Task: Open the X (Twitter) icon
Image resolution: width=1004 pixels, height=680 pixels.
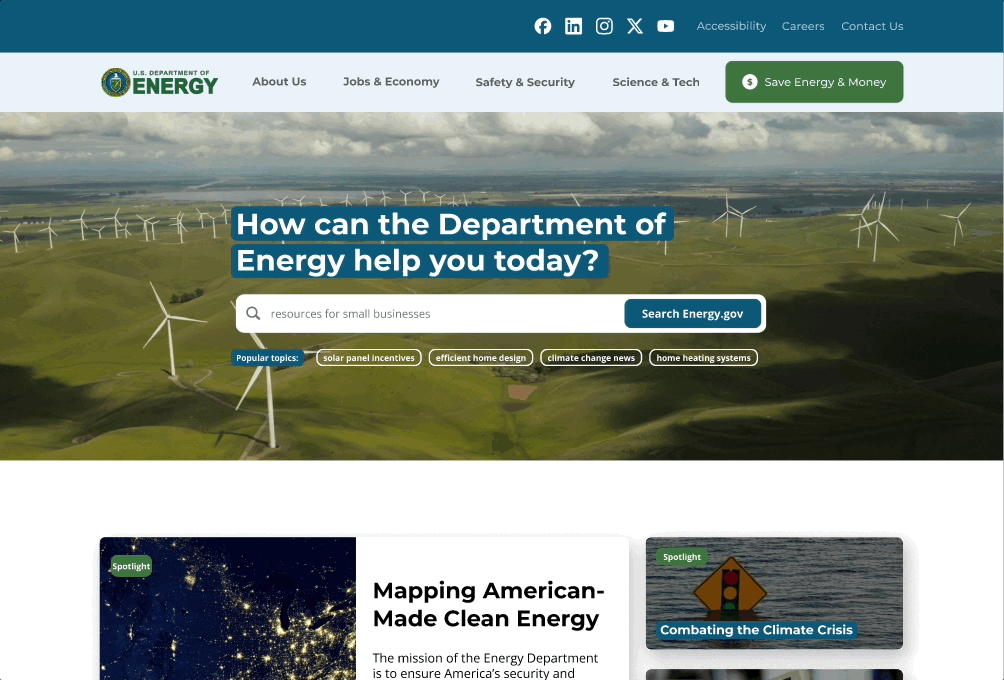Action: [x=635, y=26]
